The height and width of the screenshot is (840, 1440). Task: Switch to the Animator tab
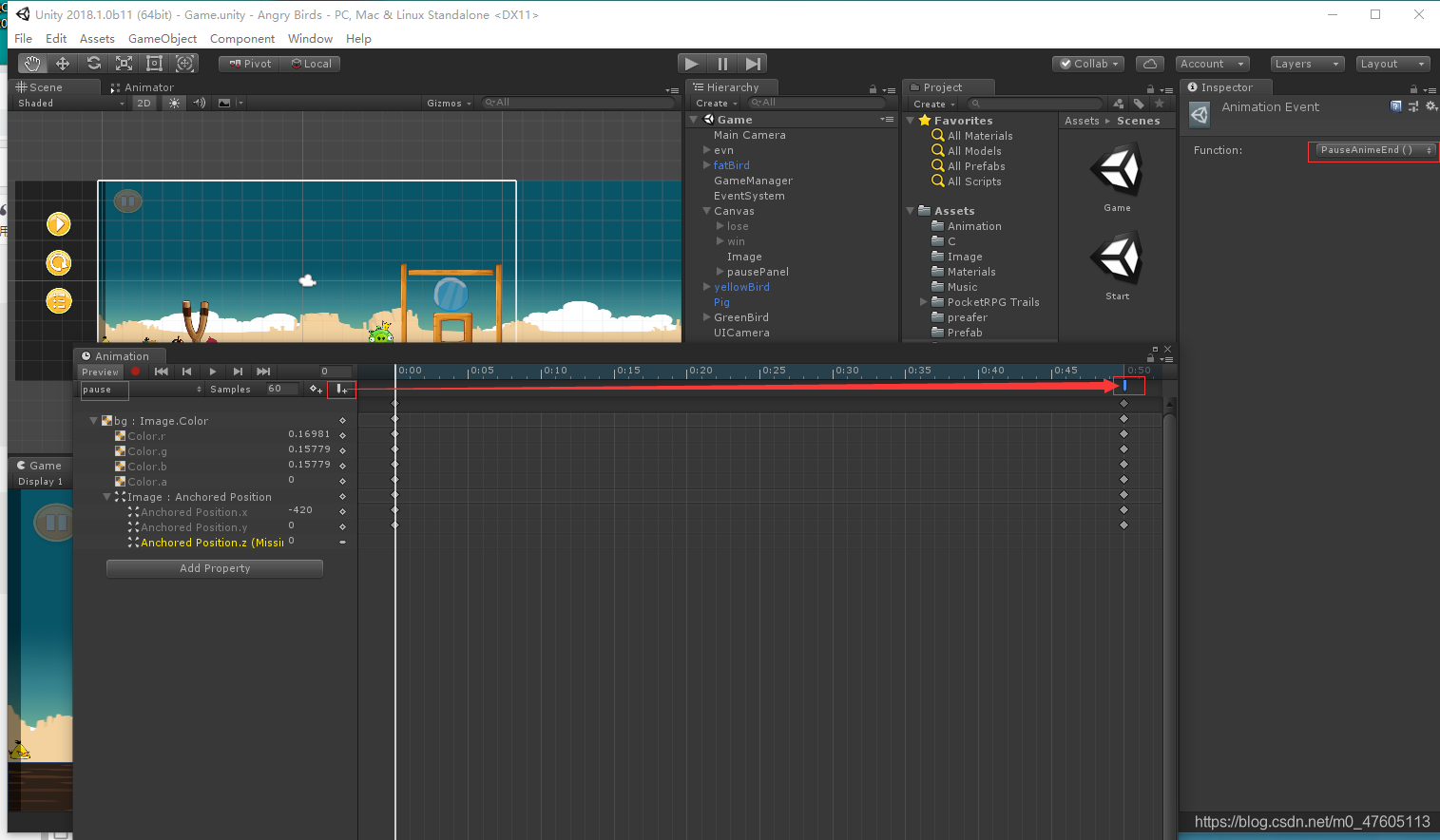pyautogui.click(x=143, y=87)
